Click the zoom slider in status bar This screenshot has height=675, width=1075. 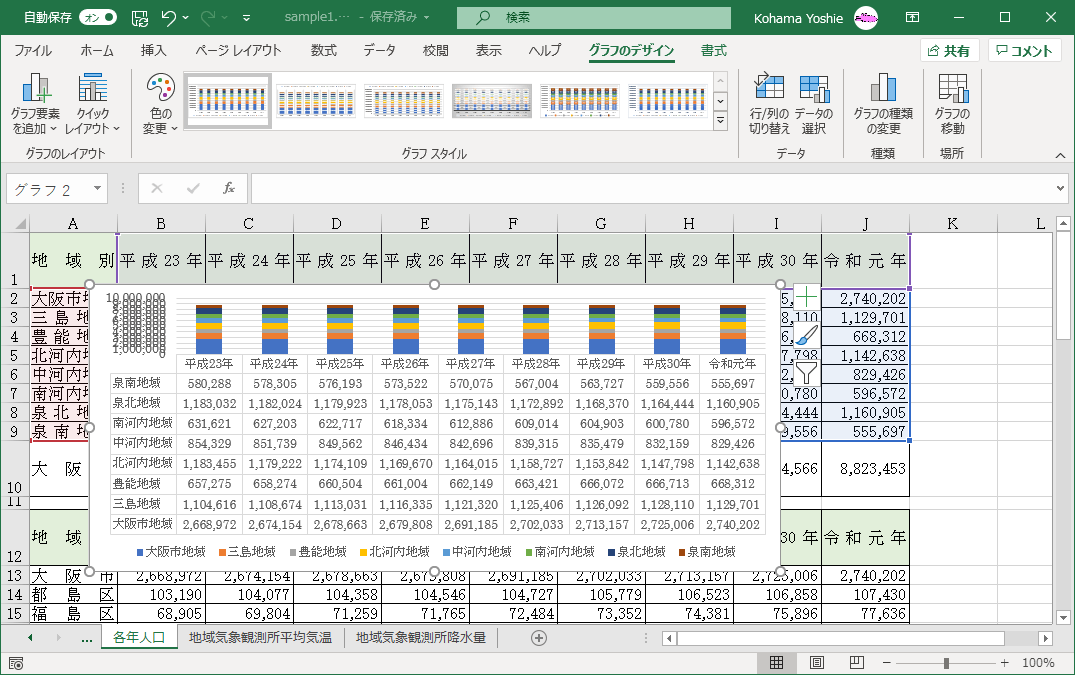pos(946,663)
